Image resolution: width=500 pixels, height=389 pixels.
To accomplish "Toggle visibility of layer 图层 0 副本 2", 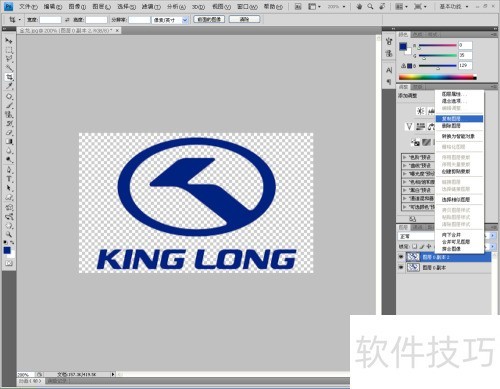I will pyautogui.click(x=401, y=257).
